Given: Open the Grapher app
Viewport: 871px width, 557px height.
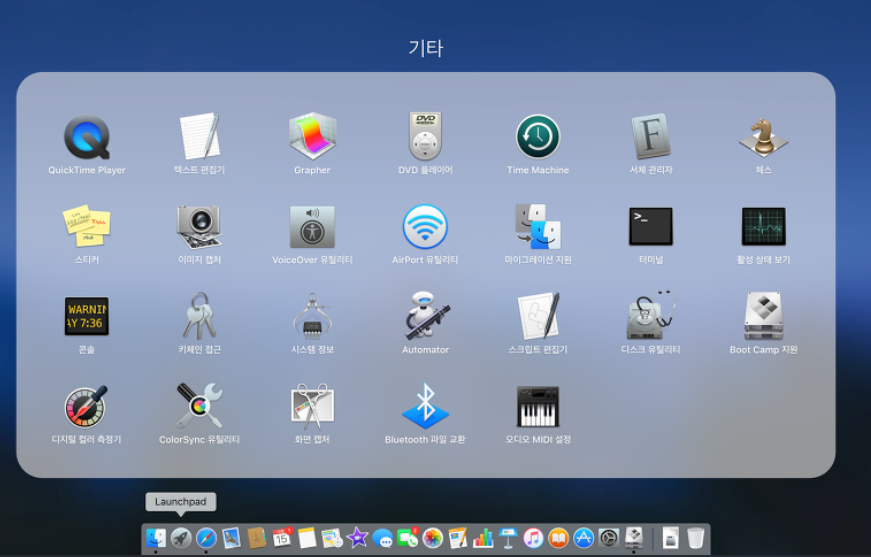Looking at the screenshot, I should (312, 137).
